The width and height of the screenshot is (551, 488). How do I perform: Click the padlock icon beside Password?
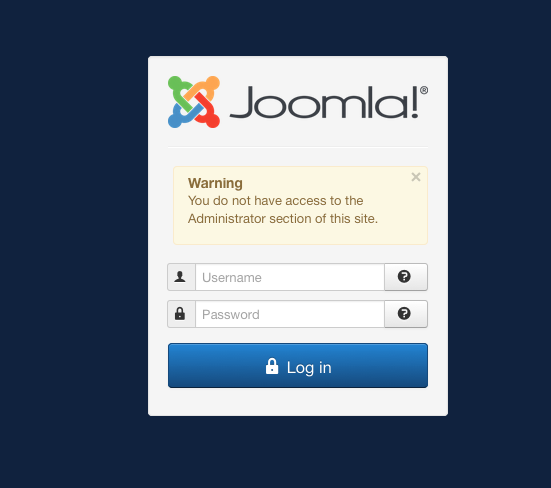tap(180, 314)
